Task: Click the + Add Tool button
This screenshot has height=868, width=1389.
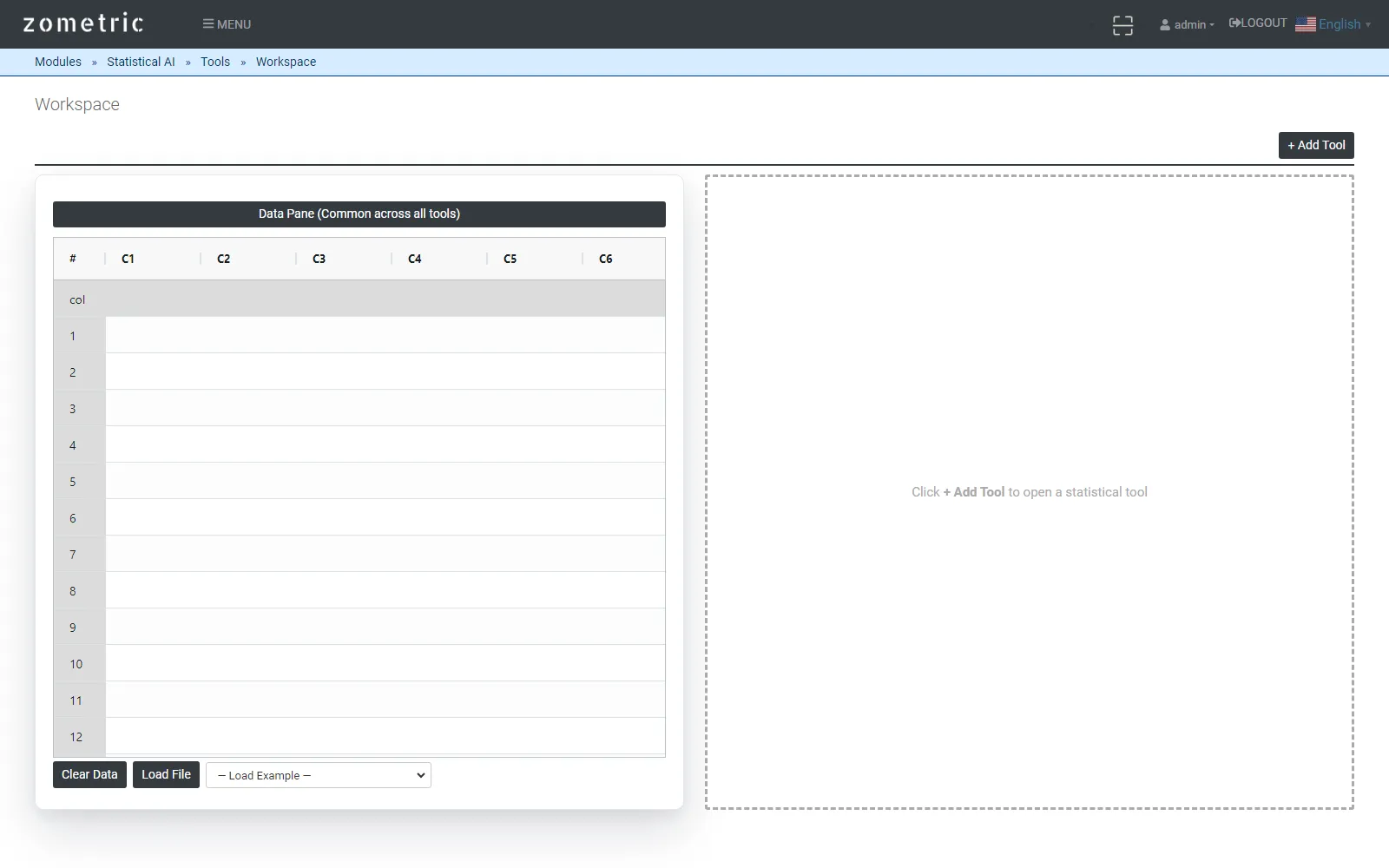Action: (x=1316, y=145)
